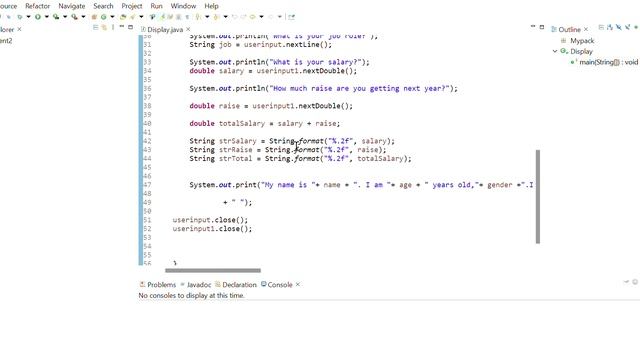The width and height of the screenshot is (640, 360).
Task: Click the green Run button in toolbar
Action: [x=38, y=17]
